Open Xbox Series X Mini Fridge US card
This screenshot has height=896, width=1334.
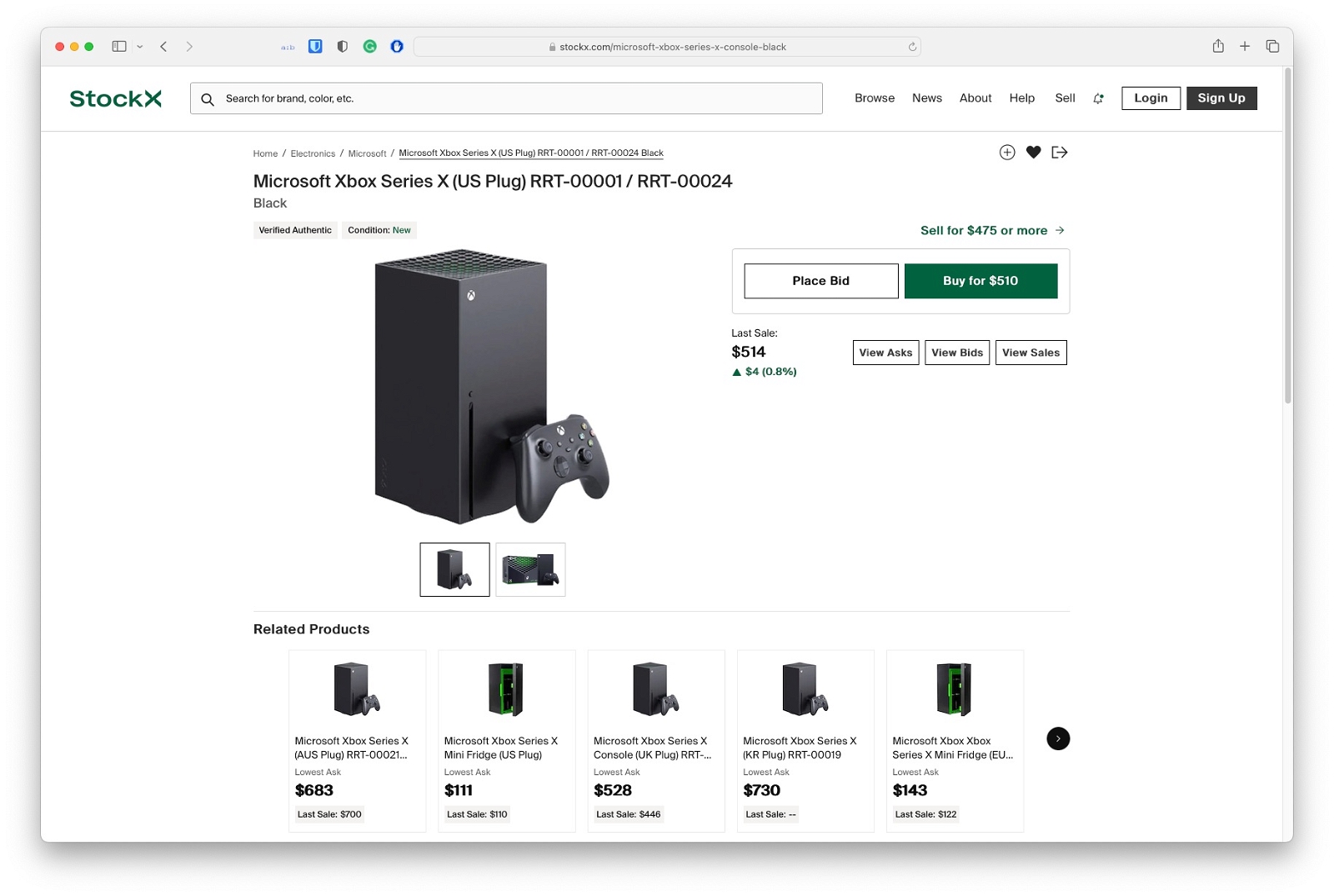506,741
